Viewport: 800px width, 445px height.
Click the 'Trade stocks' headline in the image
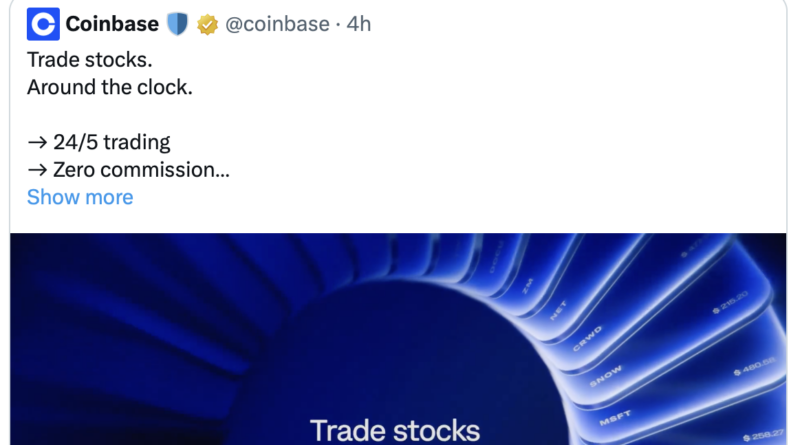(x=395, y=430)
